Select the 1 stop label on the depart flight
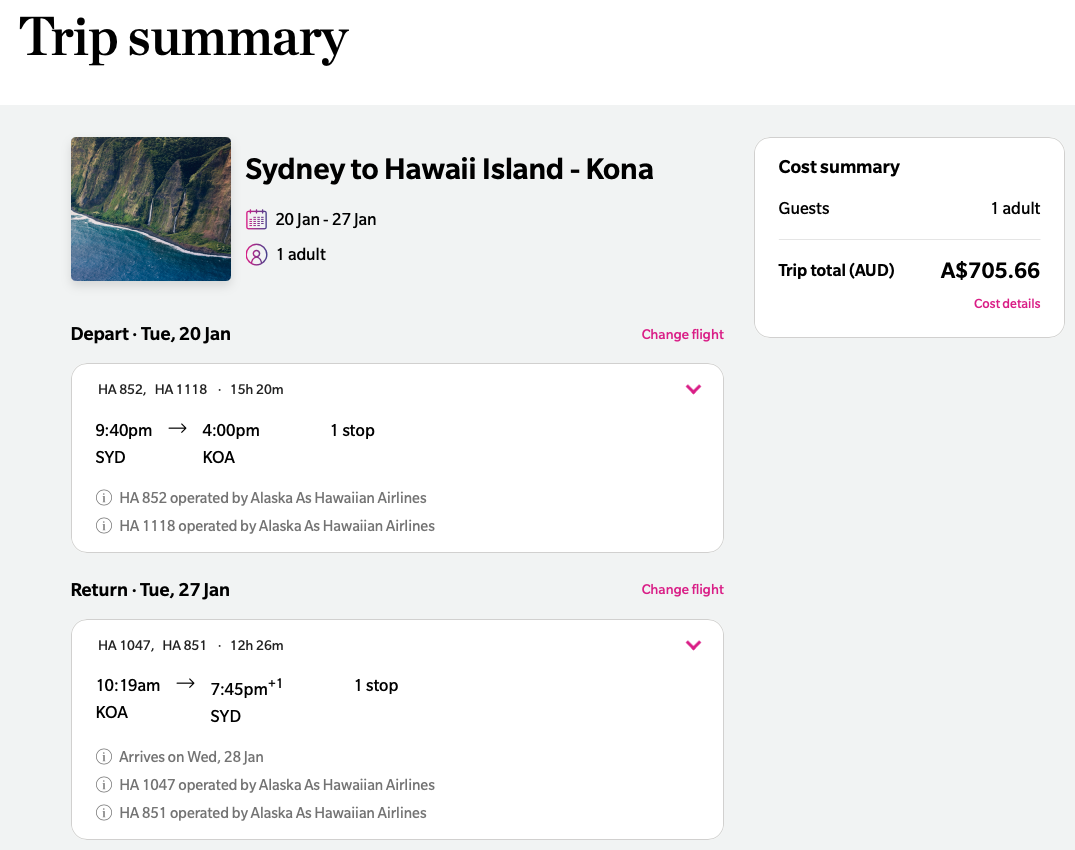This screenshot has width=1075, height=850. pyautogui.click(x=352, y=430)
